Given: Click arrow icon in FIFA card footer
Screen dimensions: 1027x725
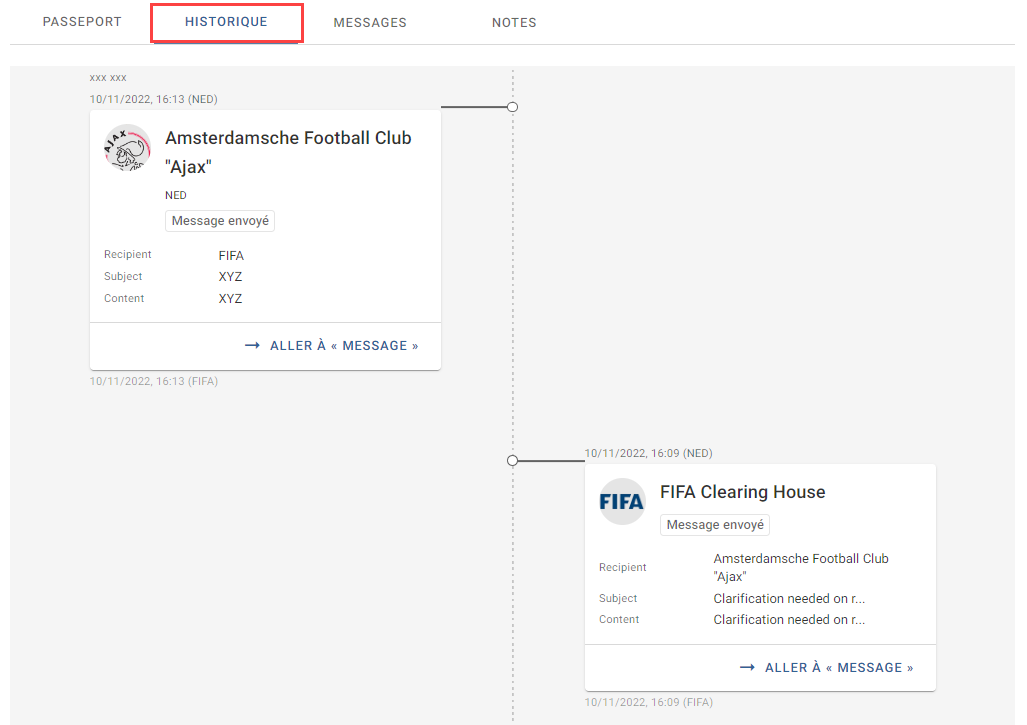Looking at the screenshot, I should coord(747,667).
